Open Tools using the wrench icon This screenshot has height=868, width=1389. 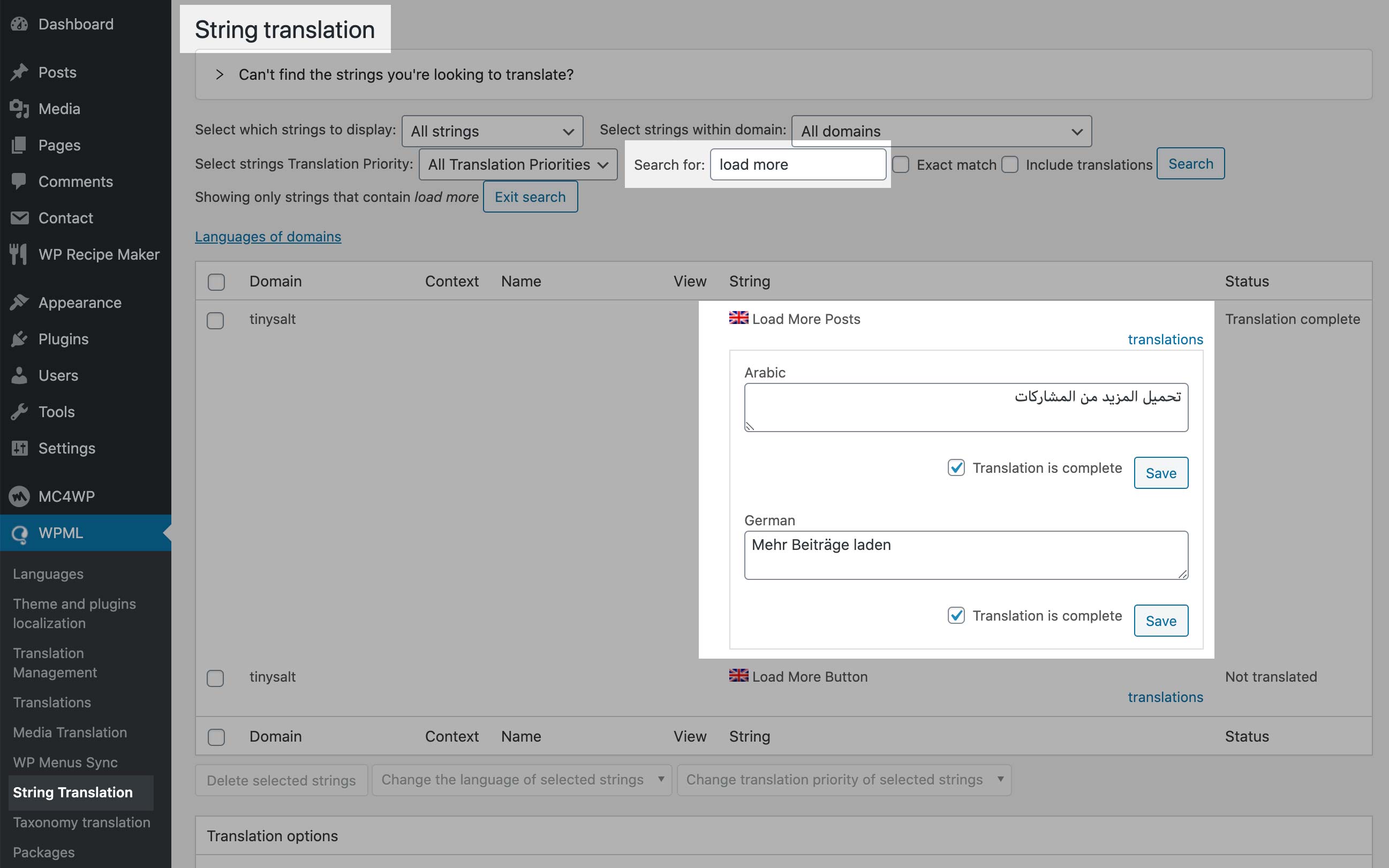[x=19, y=412]
